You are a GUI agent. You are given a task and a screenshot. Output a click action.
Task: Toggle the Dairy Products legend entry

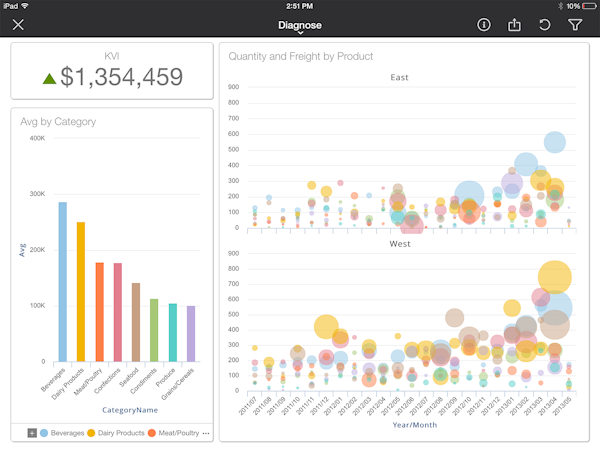point(116,433)
